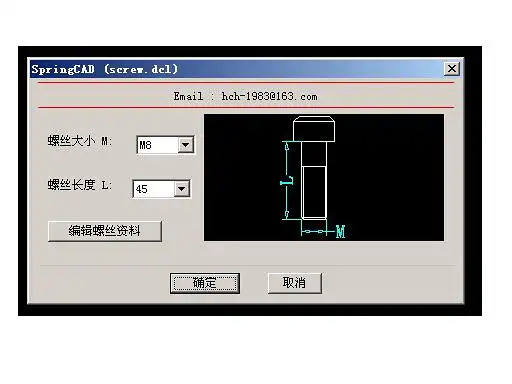Click the threaded lower section of the screw drawing
The height and width of the screenshot is (384, 512).
314,193
